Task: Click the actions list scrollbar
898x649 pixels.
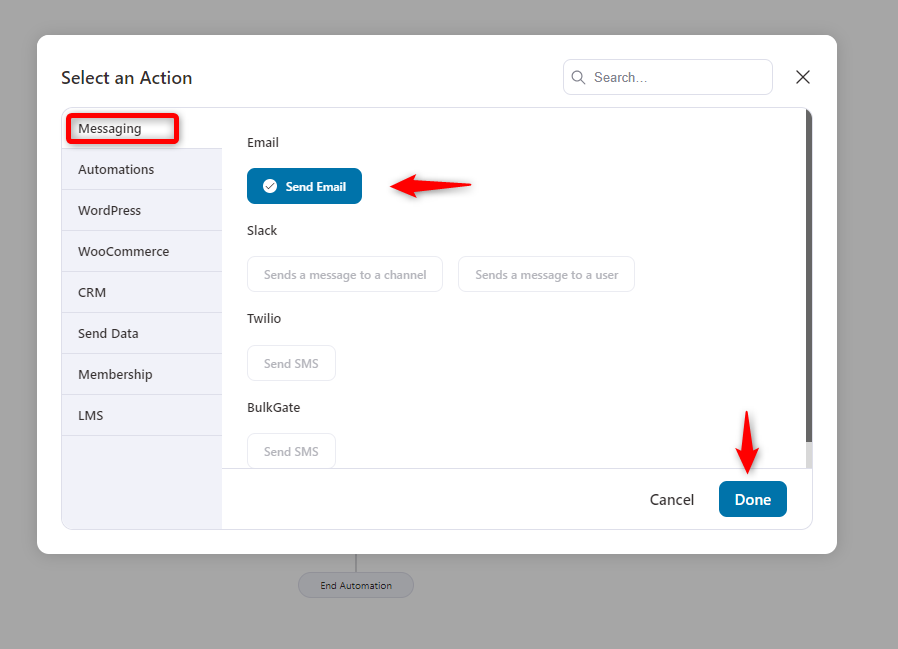Action: click(x=809, y=276)
